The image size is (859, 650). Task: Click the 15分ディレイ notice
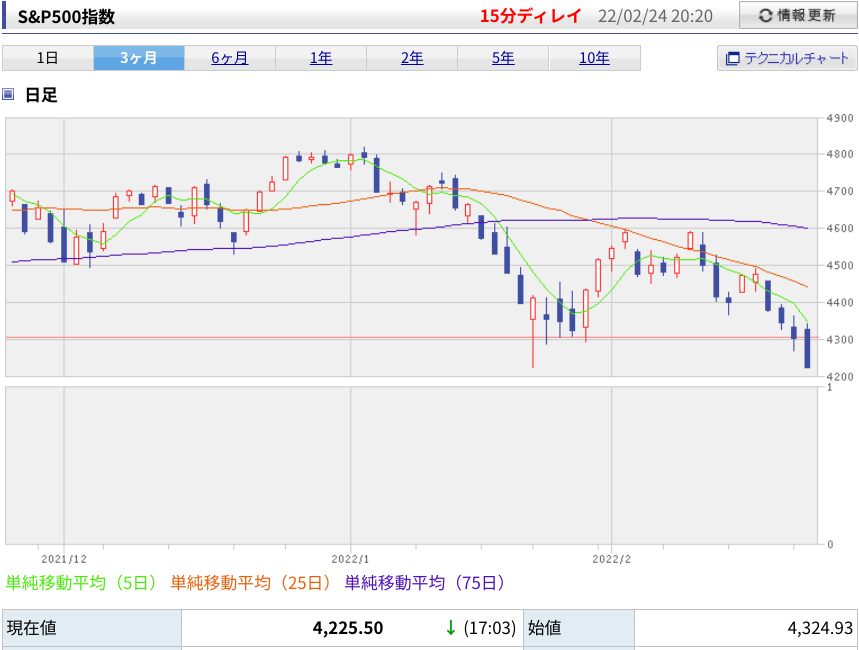click(530, 16)
